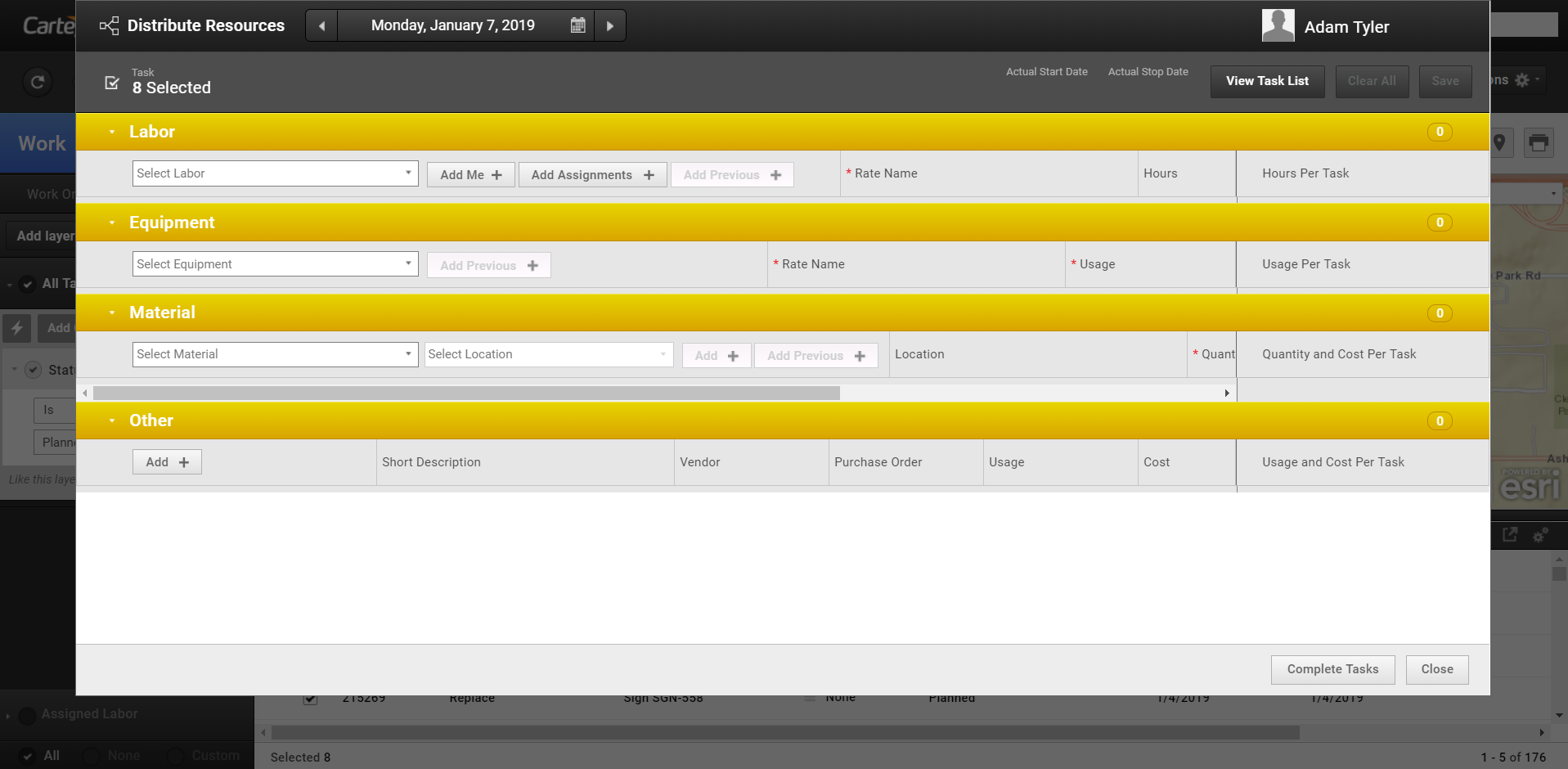The image size is (1568, 769).
Task: Click the Distribute Resources icon
Action: coord(109,25)
